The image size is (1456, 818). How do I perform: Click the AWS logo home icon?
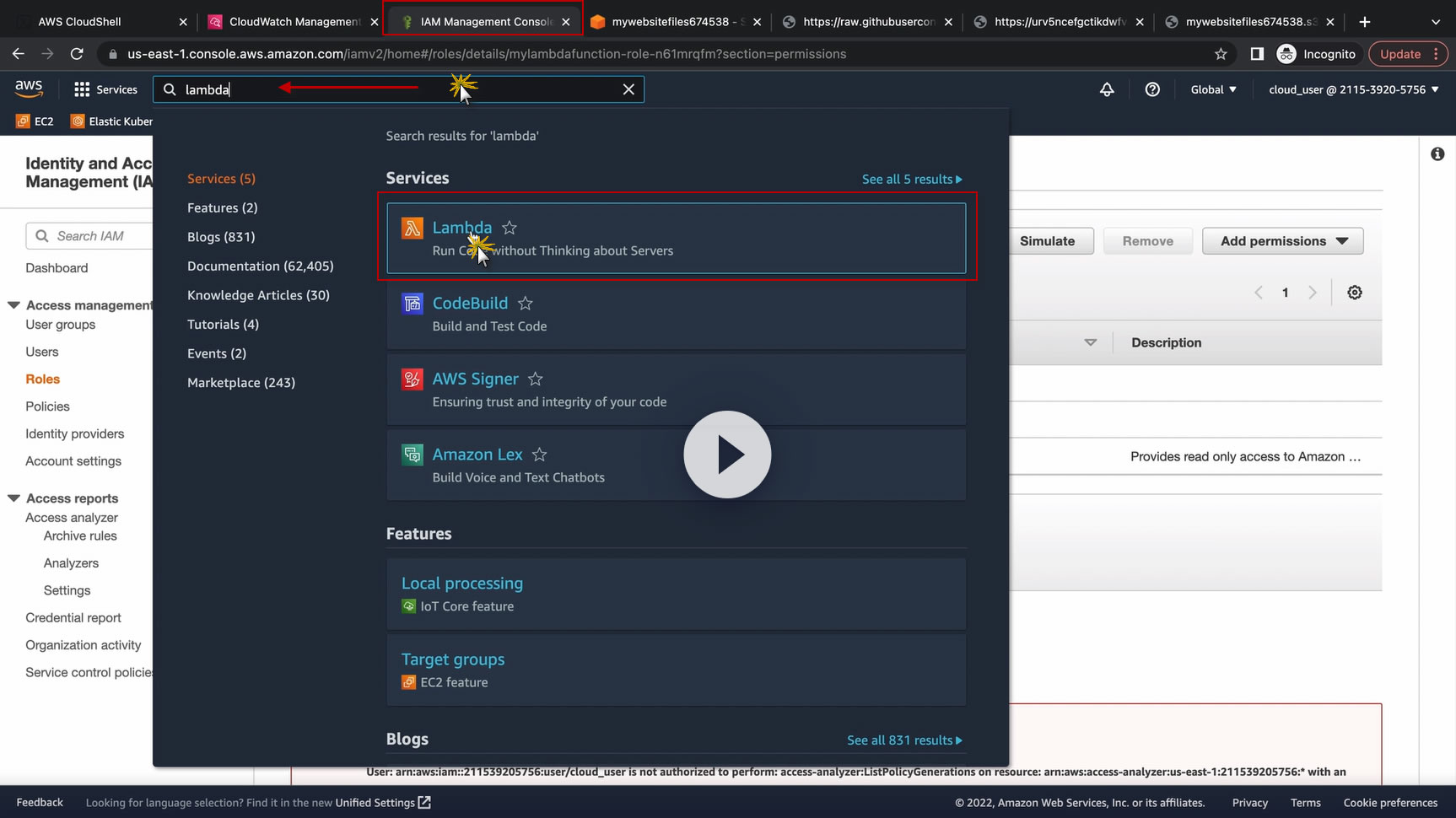pos(29,89)
